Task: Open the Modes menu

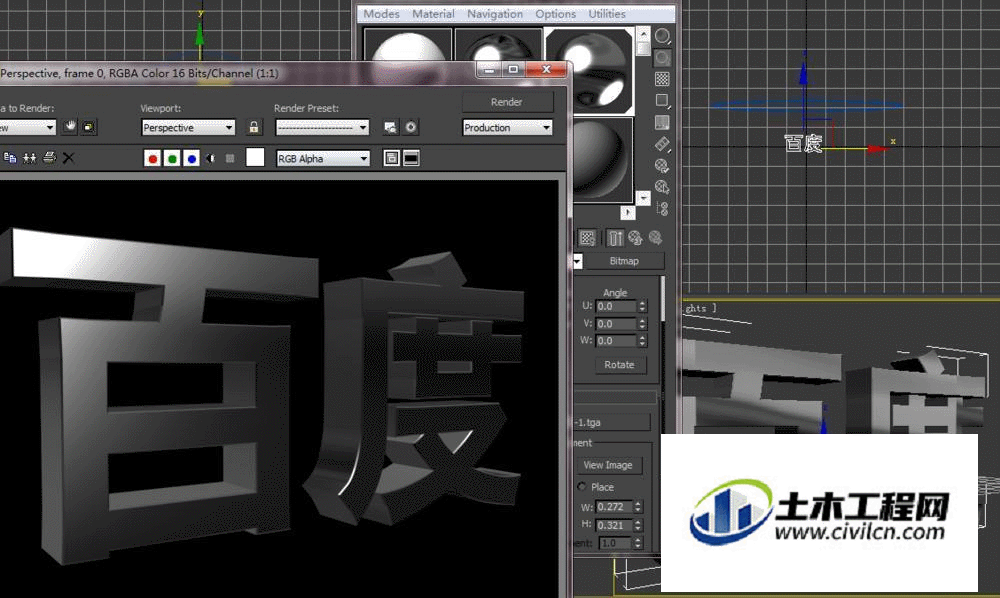Action: pyautogui.click(x=381, y=13)
